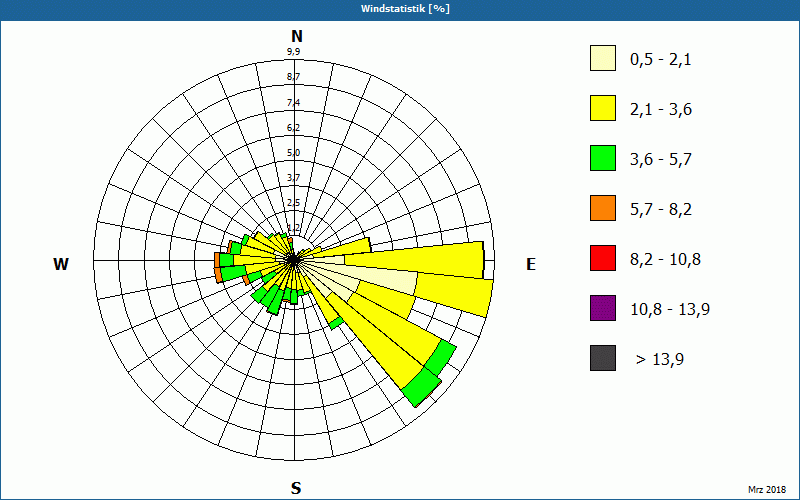This screenshot has width=800, height=500.
Task: Click the N compass label
Action: coord(296,36)
